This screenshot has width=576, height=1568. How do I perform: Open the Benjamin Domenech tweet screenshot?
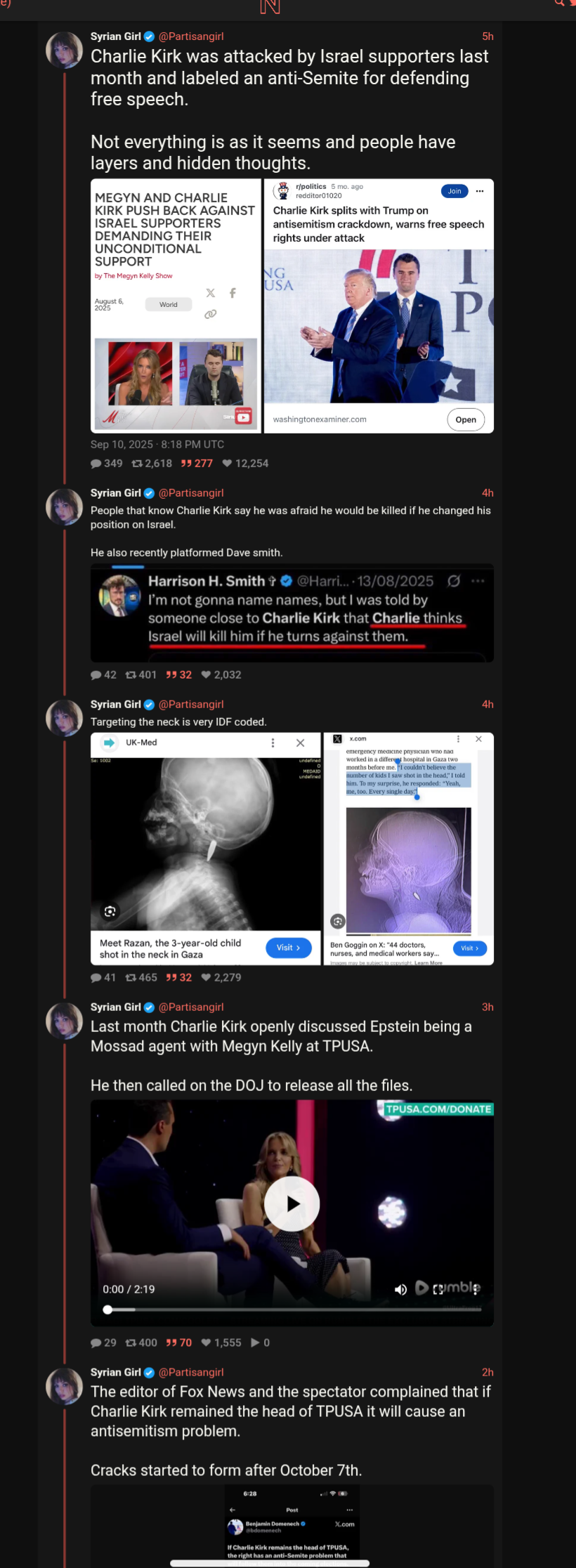click(x=292, y=1526)
